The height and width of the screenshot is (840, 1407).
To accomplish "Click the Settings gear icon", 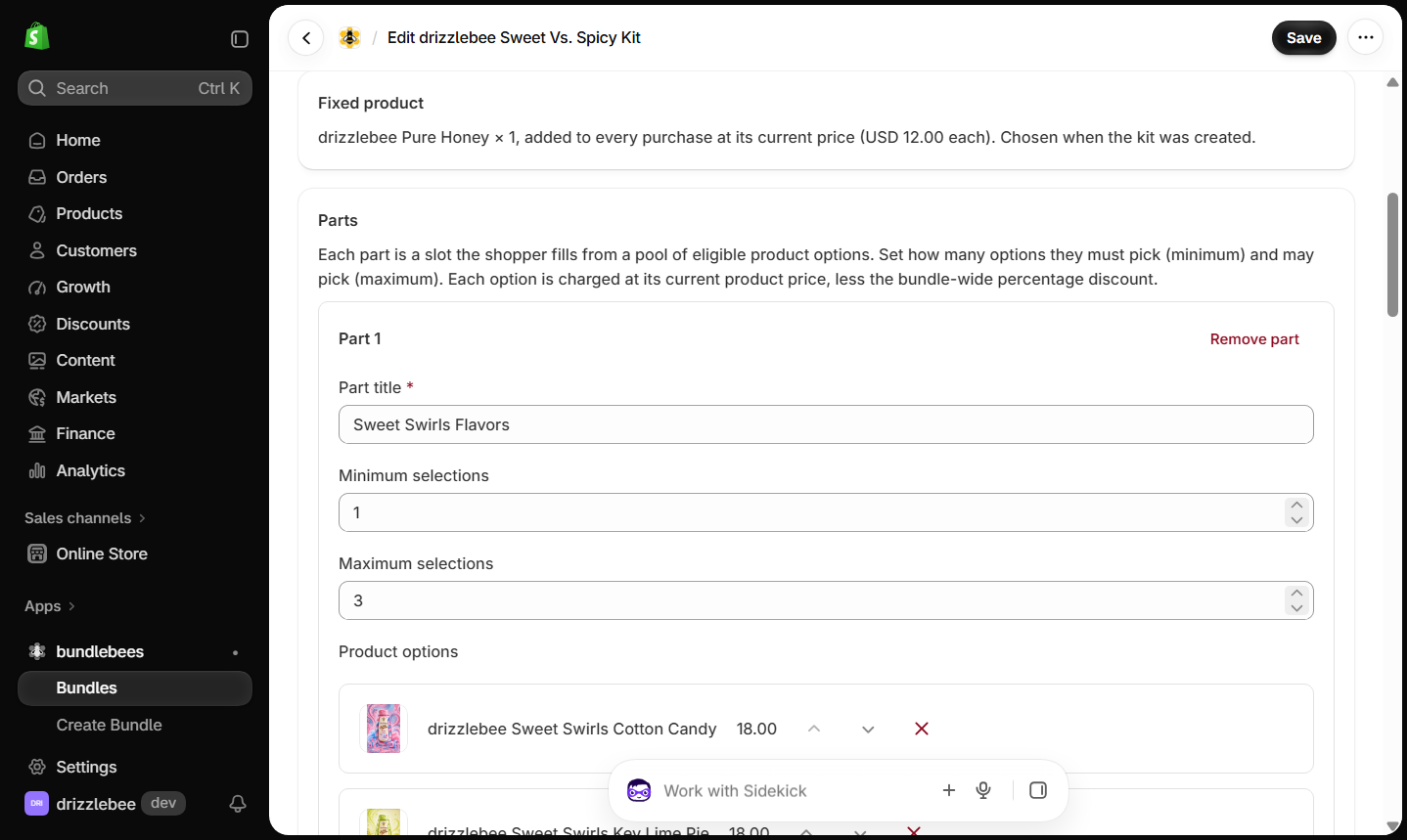I will pos(37,767).
